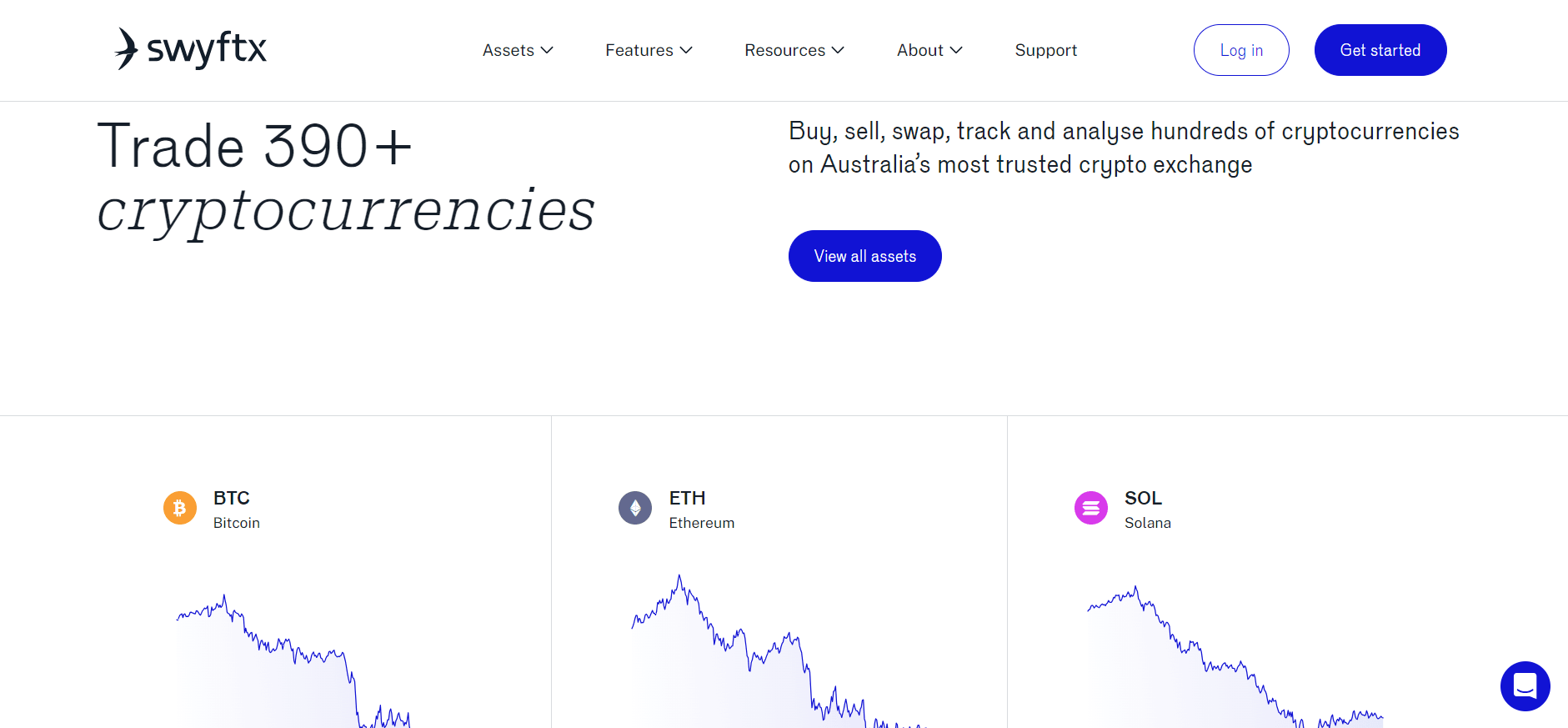Open the live chat bubble icon
Screen dimensions: 1568x728
click(1525, 686)
